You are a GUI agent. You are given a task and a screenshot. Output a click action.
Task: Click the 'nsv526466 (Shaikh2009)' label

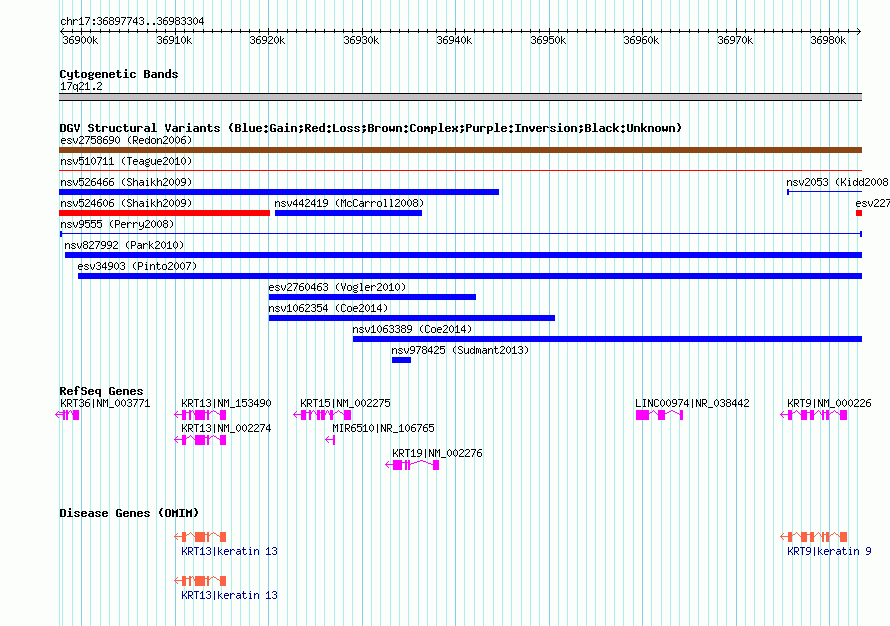[126, 182]
